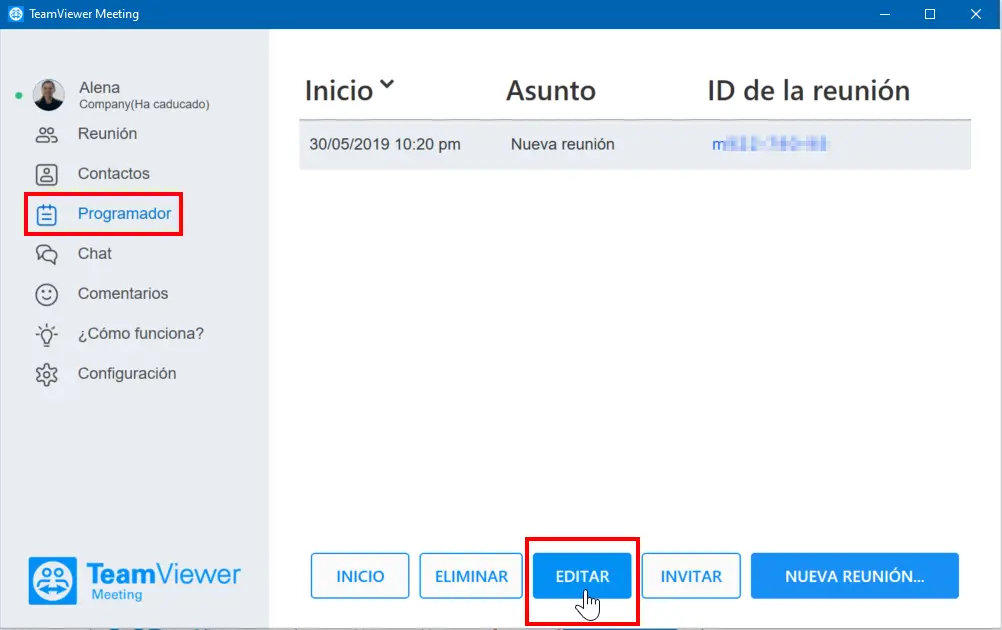Click the Asunto column header
Viewport: 1002px width, 630px height.
(551, 91)
